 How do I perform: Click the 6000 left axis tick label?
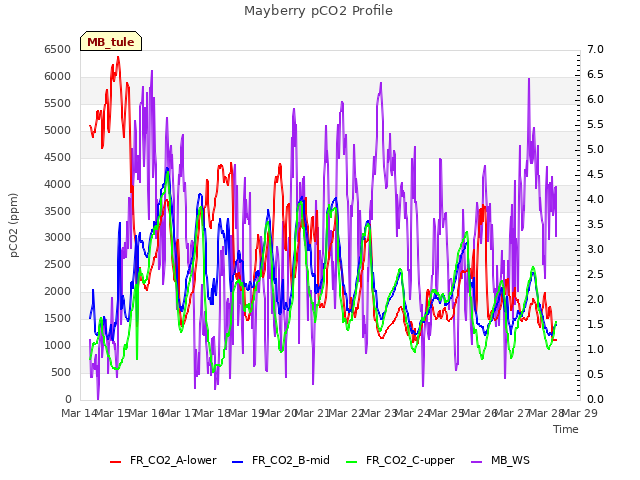[58, 76]
